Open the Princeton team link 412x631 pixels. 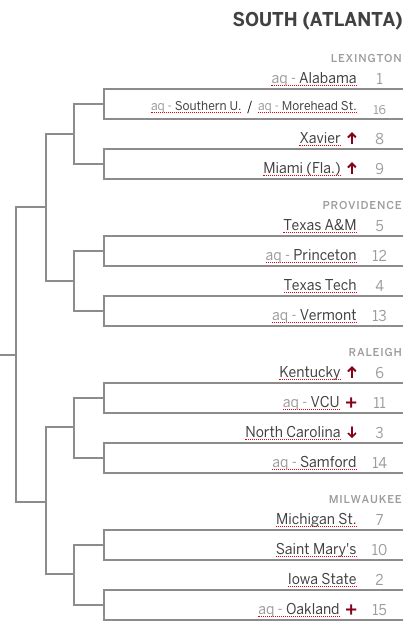coord(325,255)
